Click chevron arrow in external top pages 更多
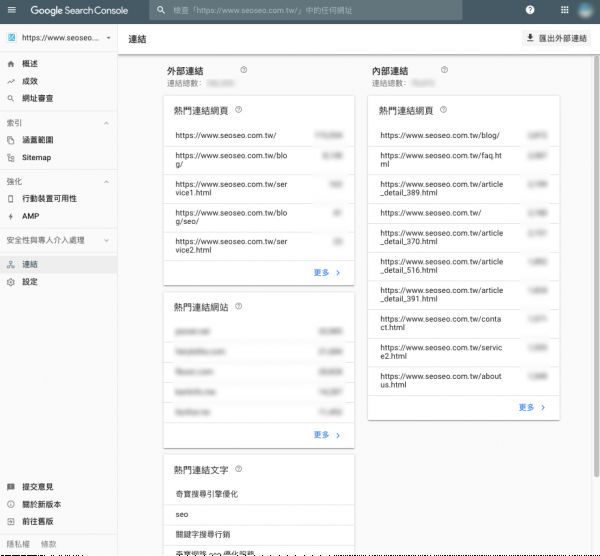This screenshot has width=600, height=556. [x=338, y=273]
